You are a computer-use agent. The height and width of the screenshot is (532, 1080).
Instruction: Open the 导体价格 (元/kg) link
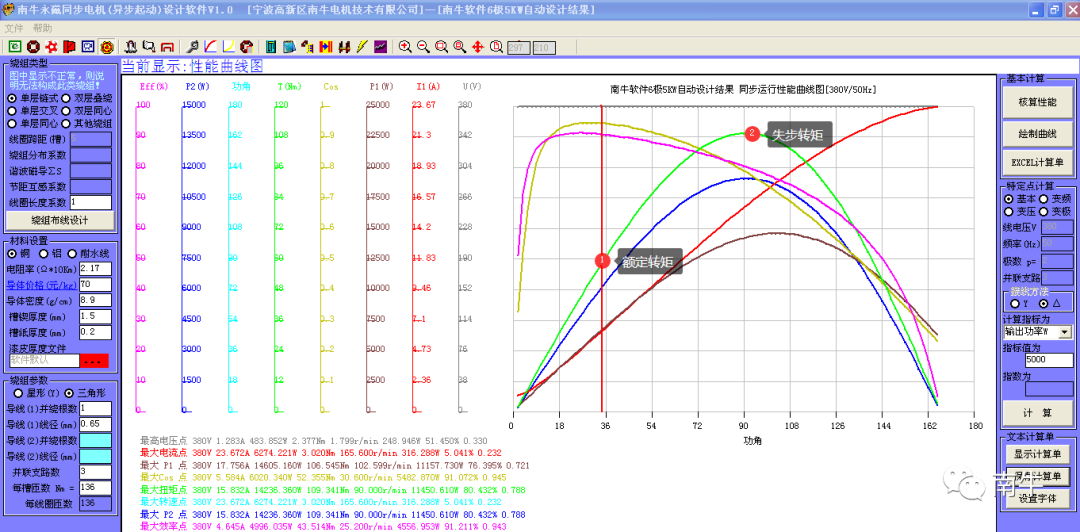pos(40,285)
